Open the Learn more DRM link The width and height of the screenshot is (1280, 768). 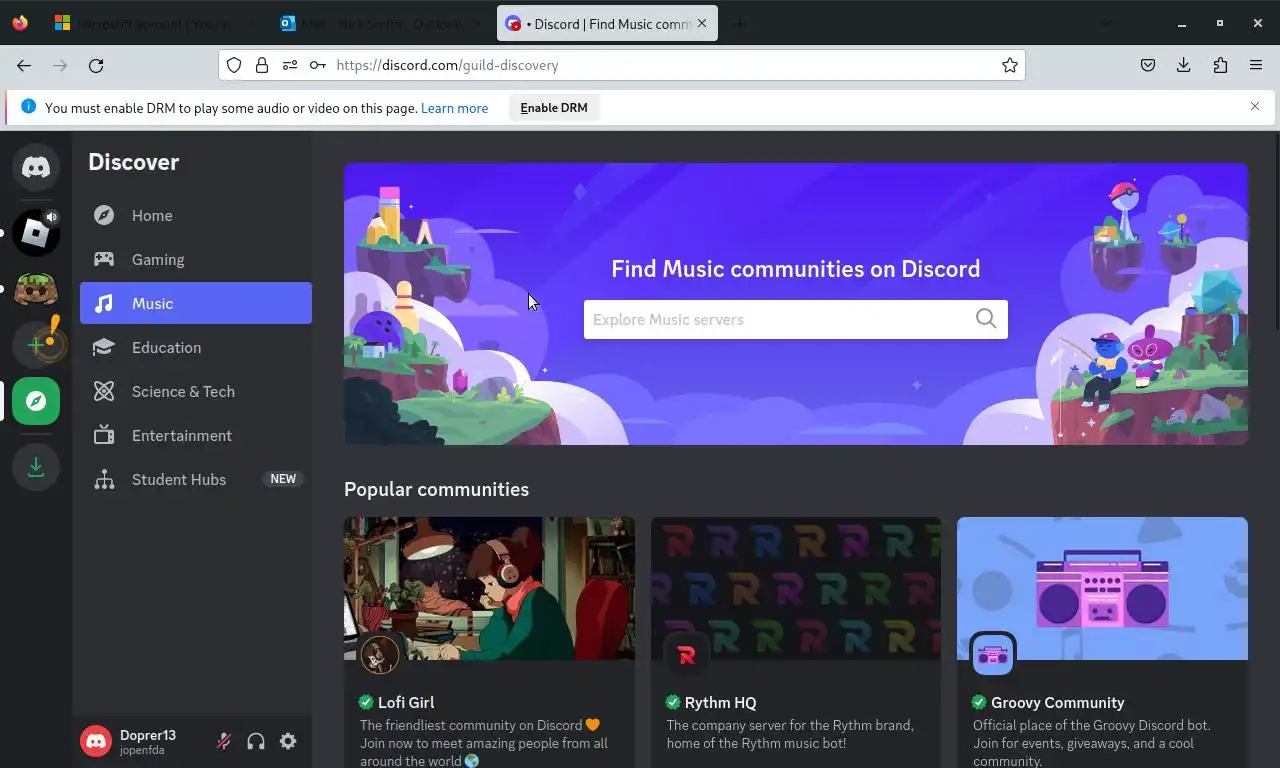coord(454,108)
